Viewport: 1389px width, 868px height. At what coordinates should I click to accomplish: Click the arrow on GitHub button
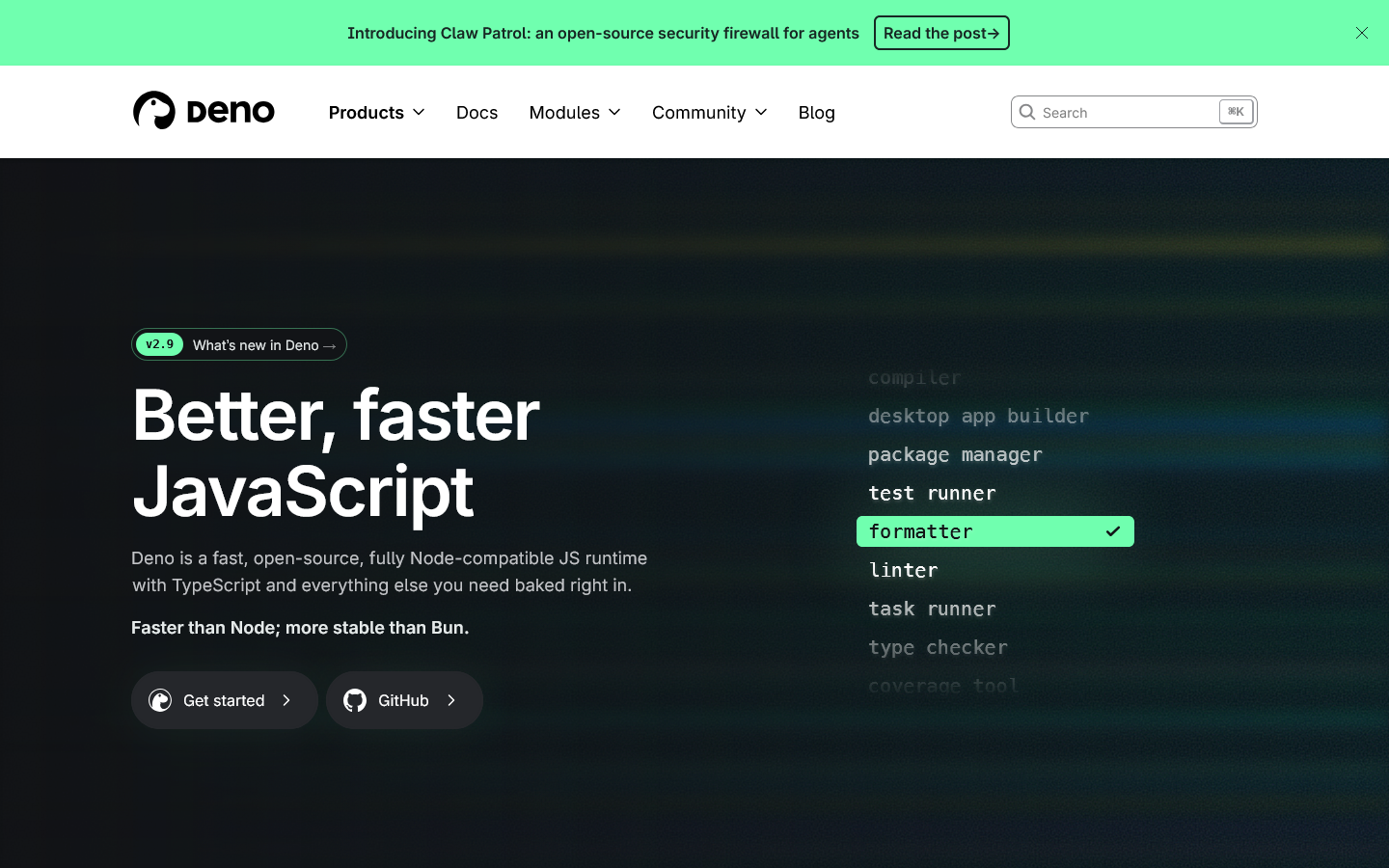point(451,700)
